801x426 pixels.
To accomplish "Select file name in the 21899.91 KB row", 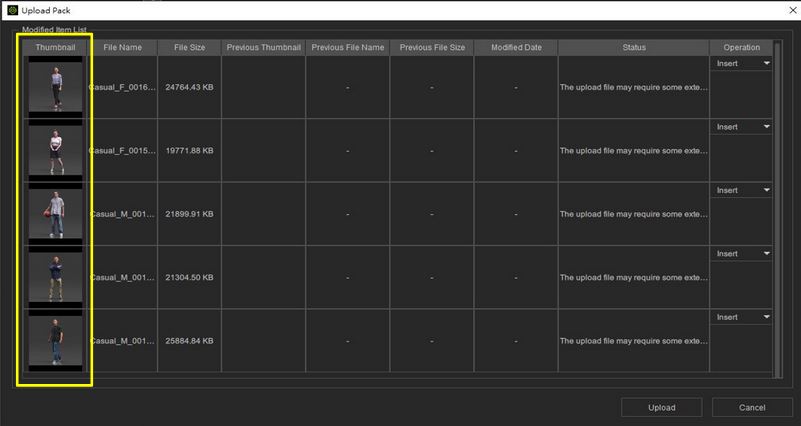I will [x=123, y=214].
